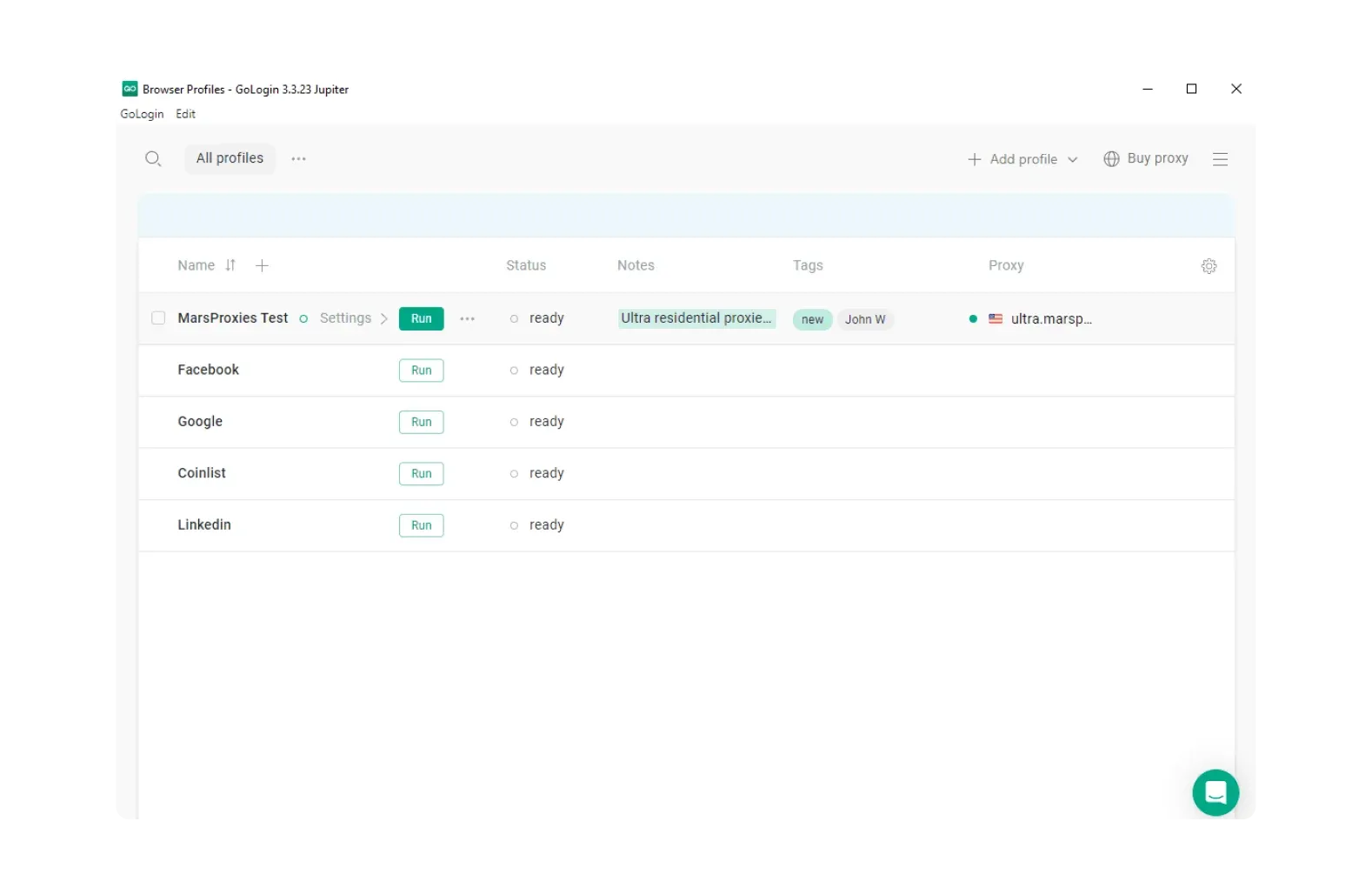Click ready status in MarsProxies Test row
The height and width of the screenshot is (895, 1372).
[546, 319]
